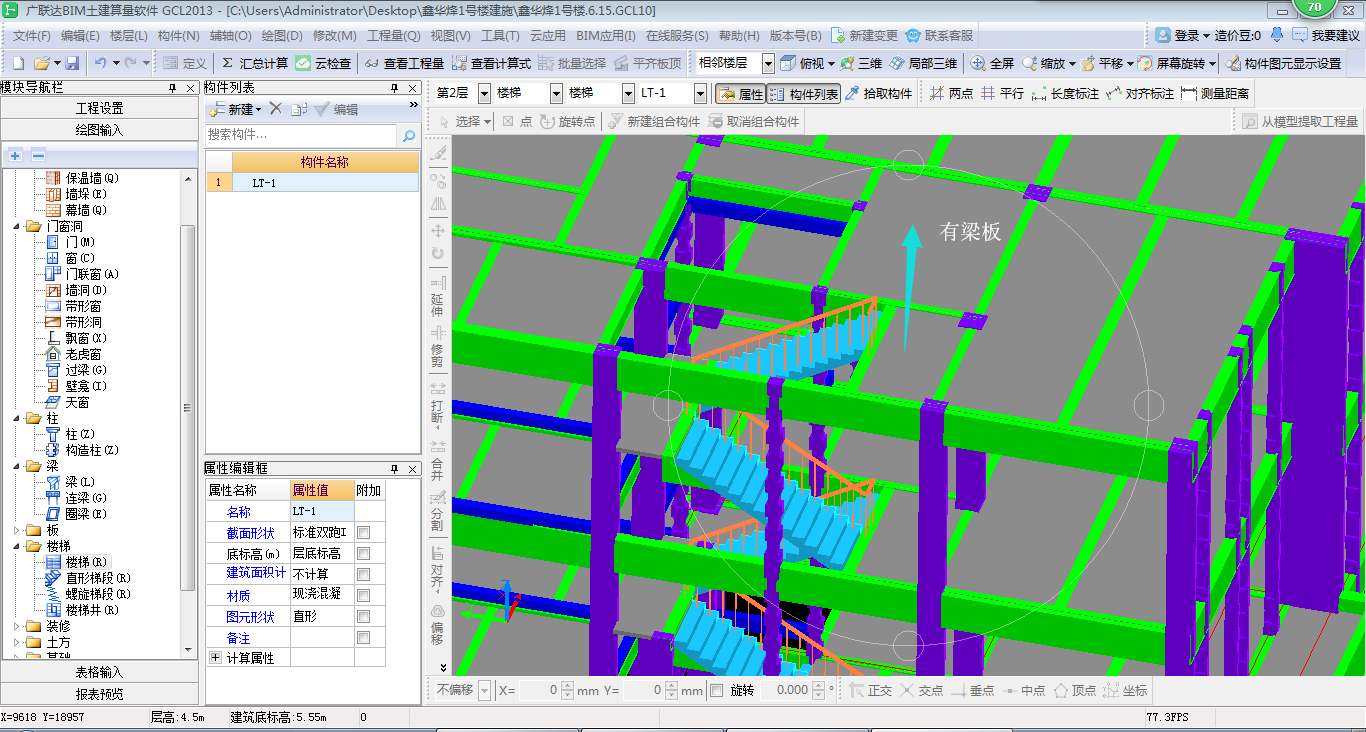This screenshot has height=732, width=1366.
Task: Select 拾取构件 pick component tool
Action: (x=878, y=94)
